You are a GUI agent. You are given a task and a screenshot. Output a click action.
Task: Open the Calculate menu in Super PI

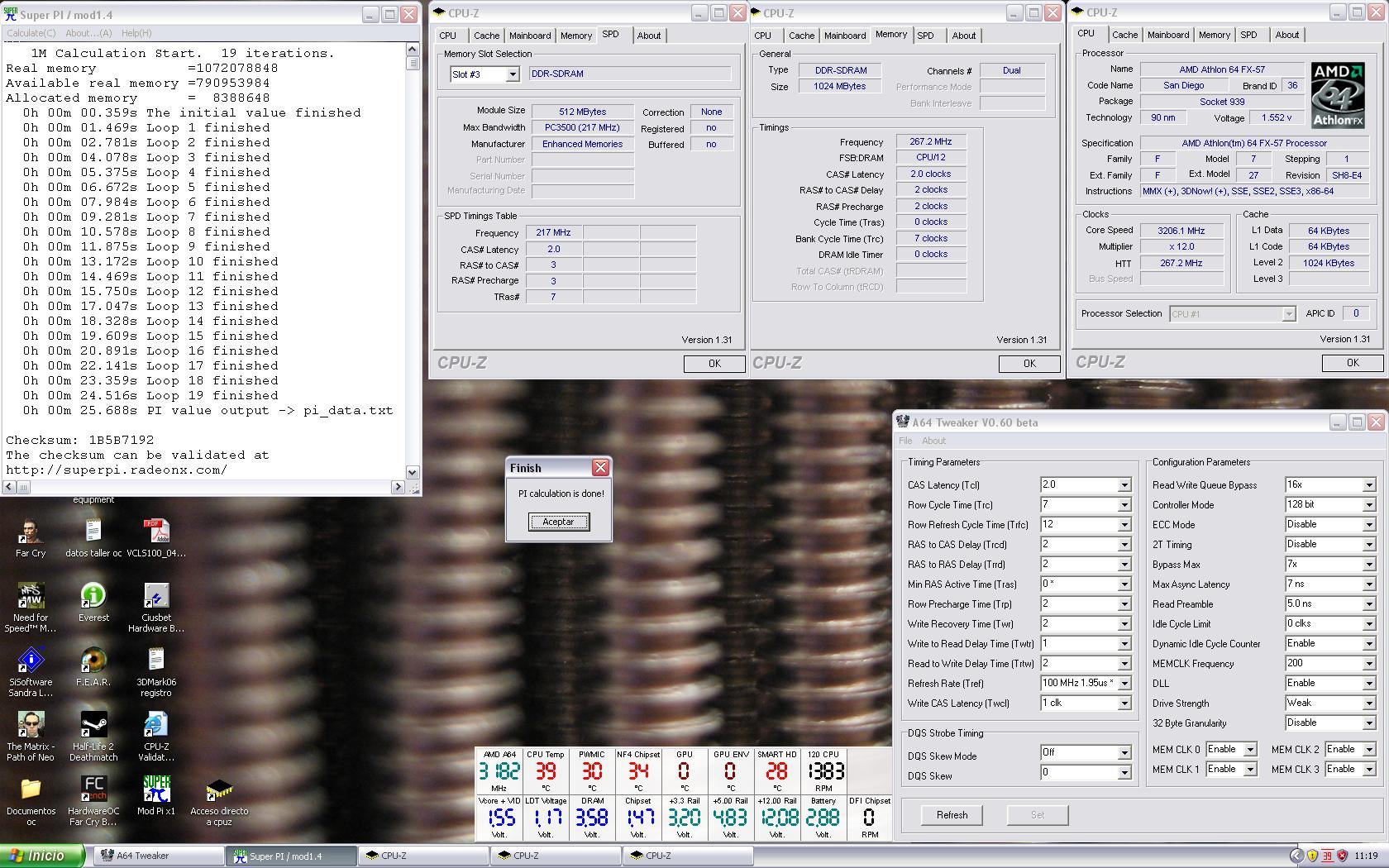click(31, 33)
